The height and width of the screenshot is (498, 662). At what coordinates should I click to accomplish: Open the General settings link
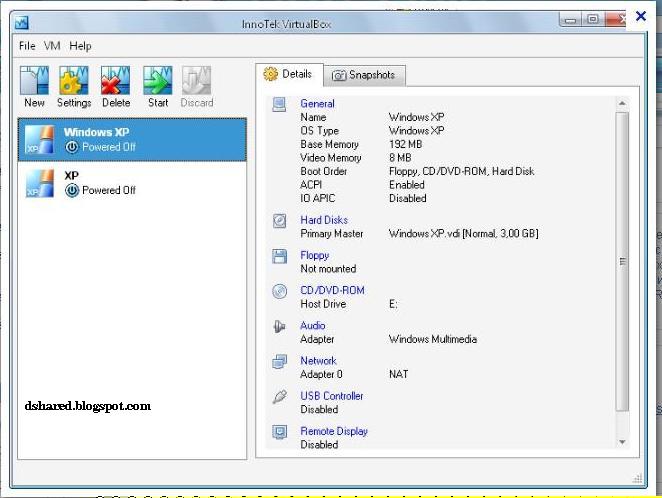coord(317,104)
